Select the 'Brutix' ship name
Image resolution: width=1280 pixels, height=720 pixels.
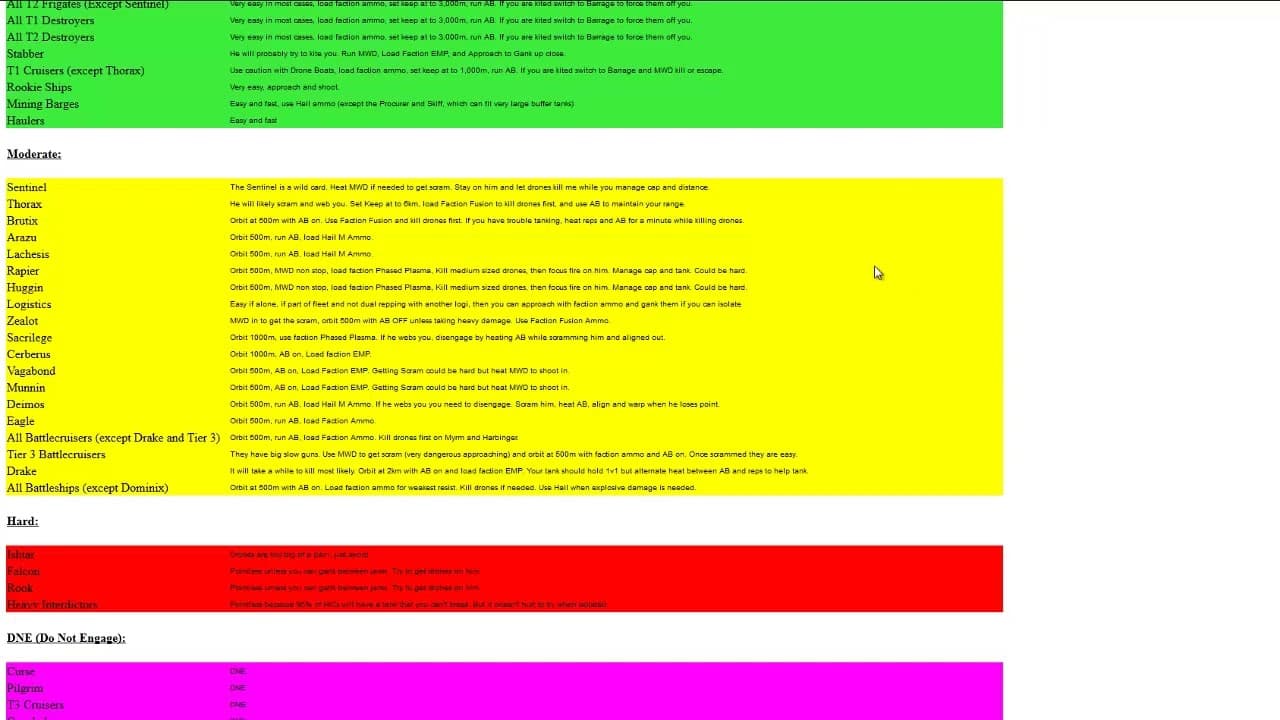point(22,221)
